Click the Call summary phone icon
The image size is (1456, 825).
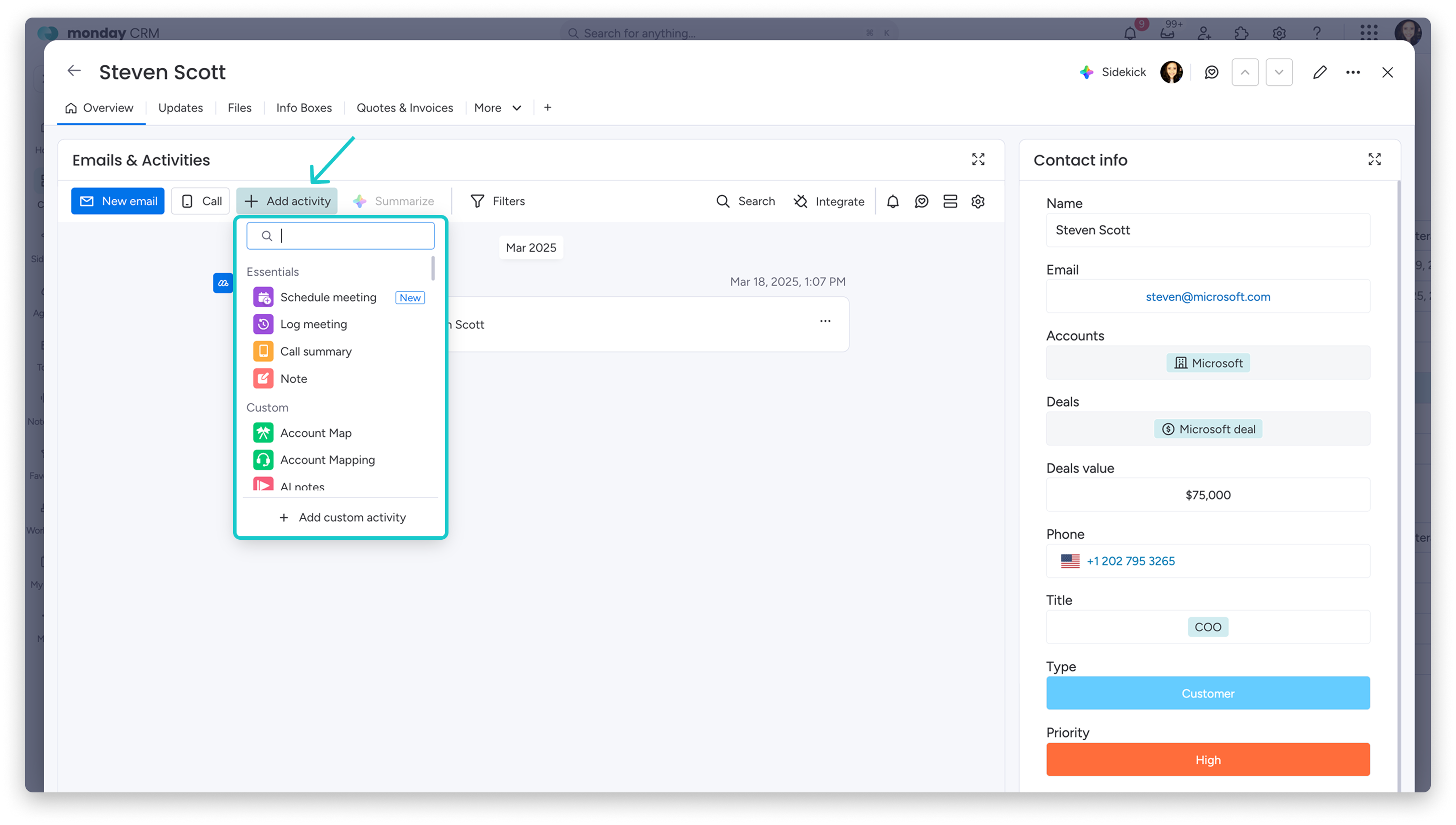click(x=263, y=351)
